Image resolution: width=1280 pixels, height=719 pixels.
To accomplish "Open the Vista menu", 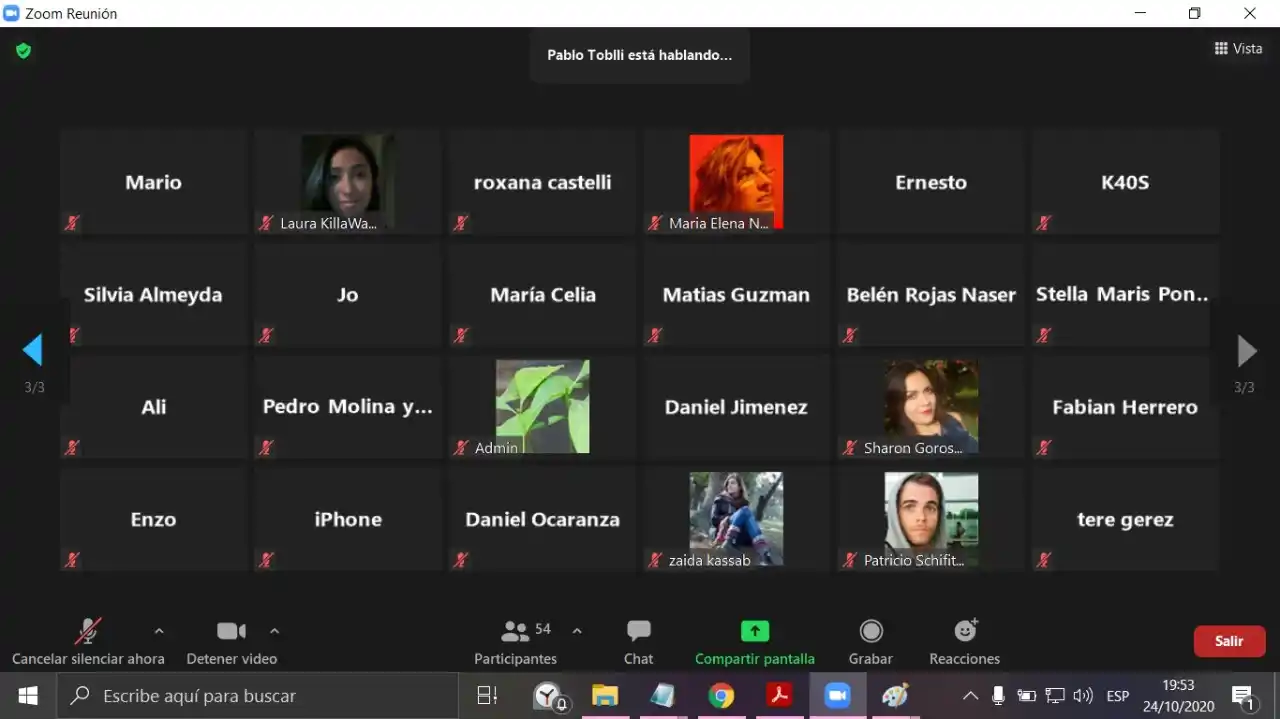I will coord(1238,48).
